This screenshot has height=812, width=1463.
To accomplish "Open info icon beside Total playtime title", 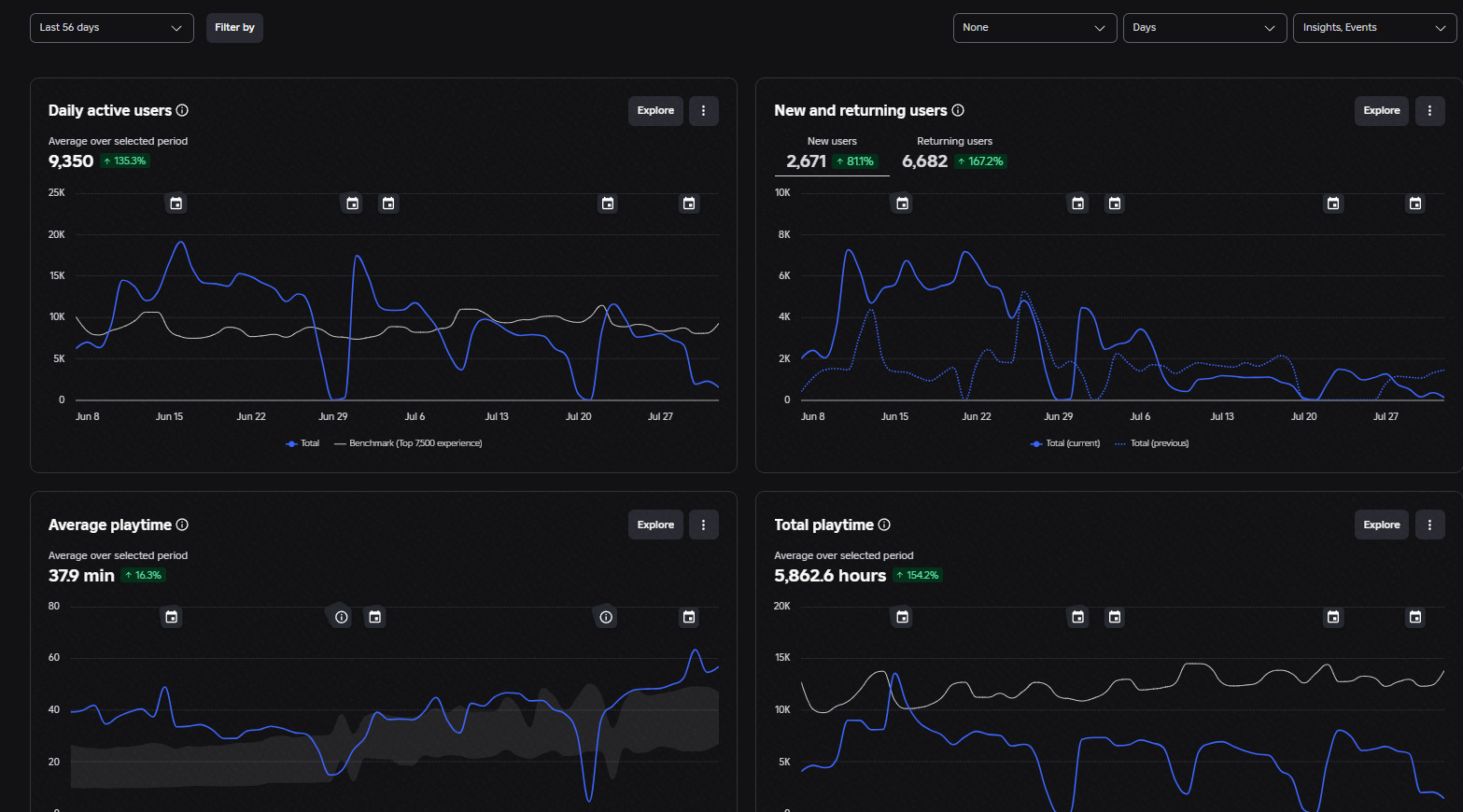I will (884, 525).
